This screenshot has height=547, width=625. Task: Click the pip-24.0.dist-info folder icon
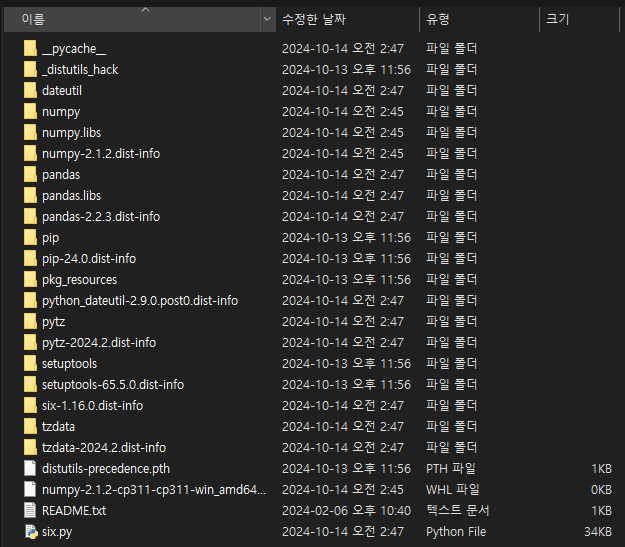(30, 258)
